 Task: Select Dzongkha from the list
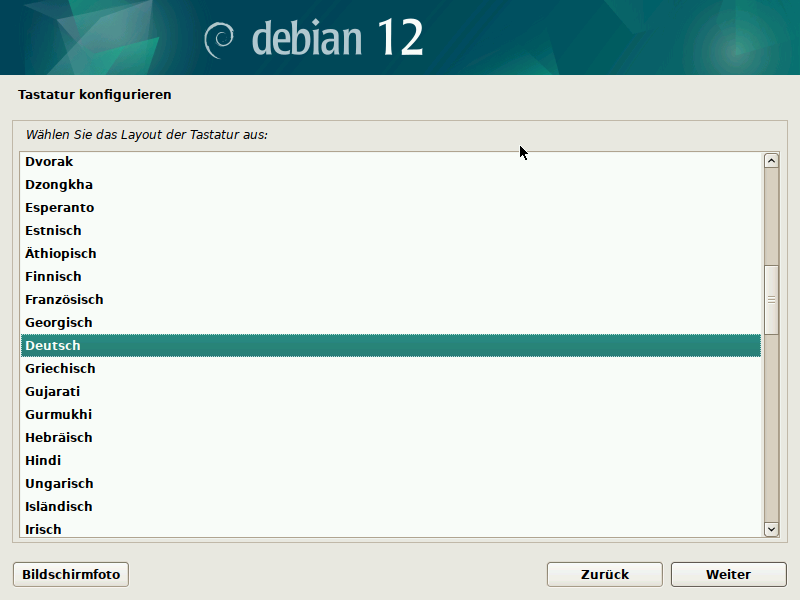coord(59,185)
